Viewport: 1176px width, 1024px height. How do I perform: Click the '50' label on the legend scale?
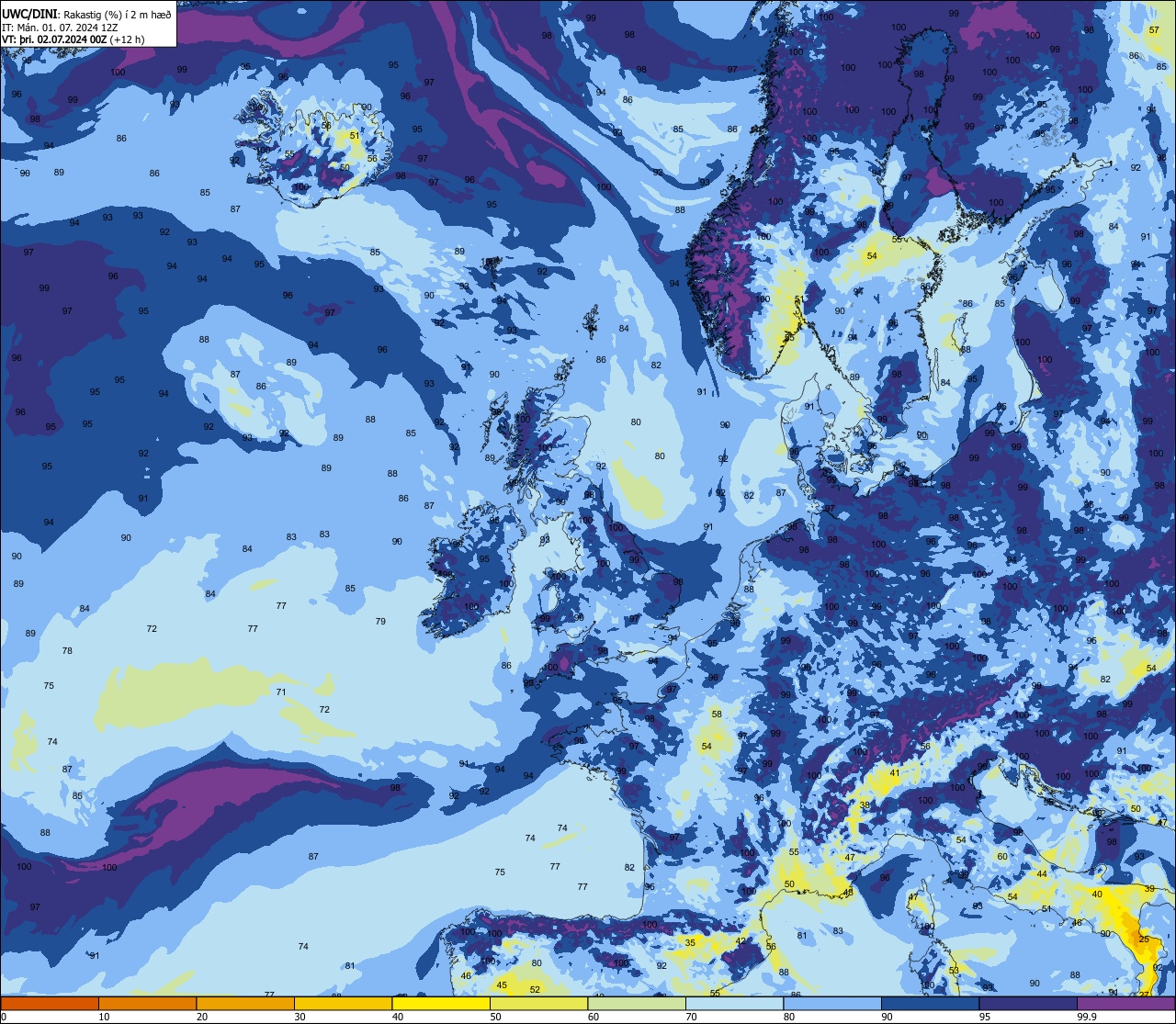pos(495,1017)
